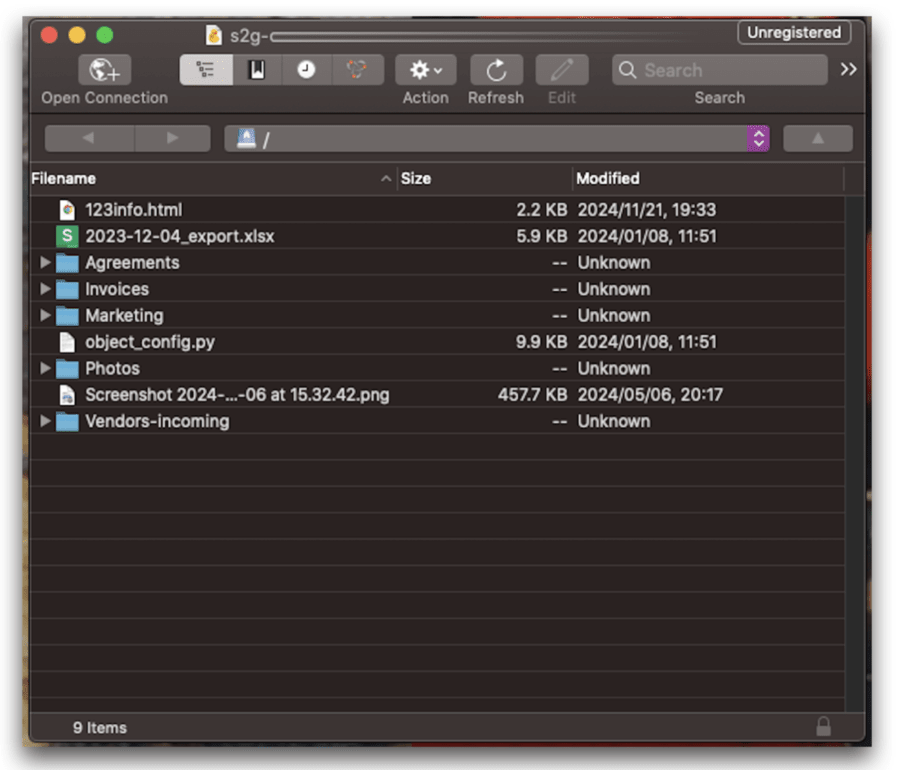The width and height of the screenshot is (900, 770).
Task: Expand the toolbar overflow chevron
Action: tap(849, 68)
